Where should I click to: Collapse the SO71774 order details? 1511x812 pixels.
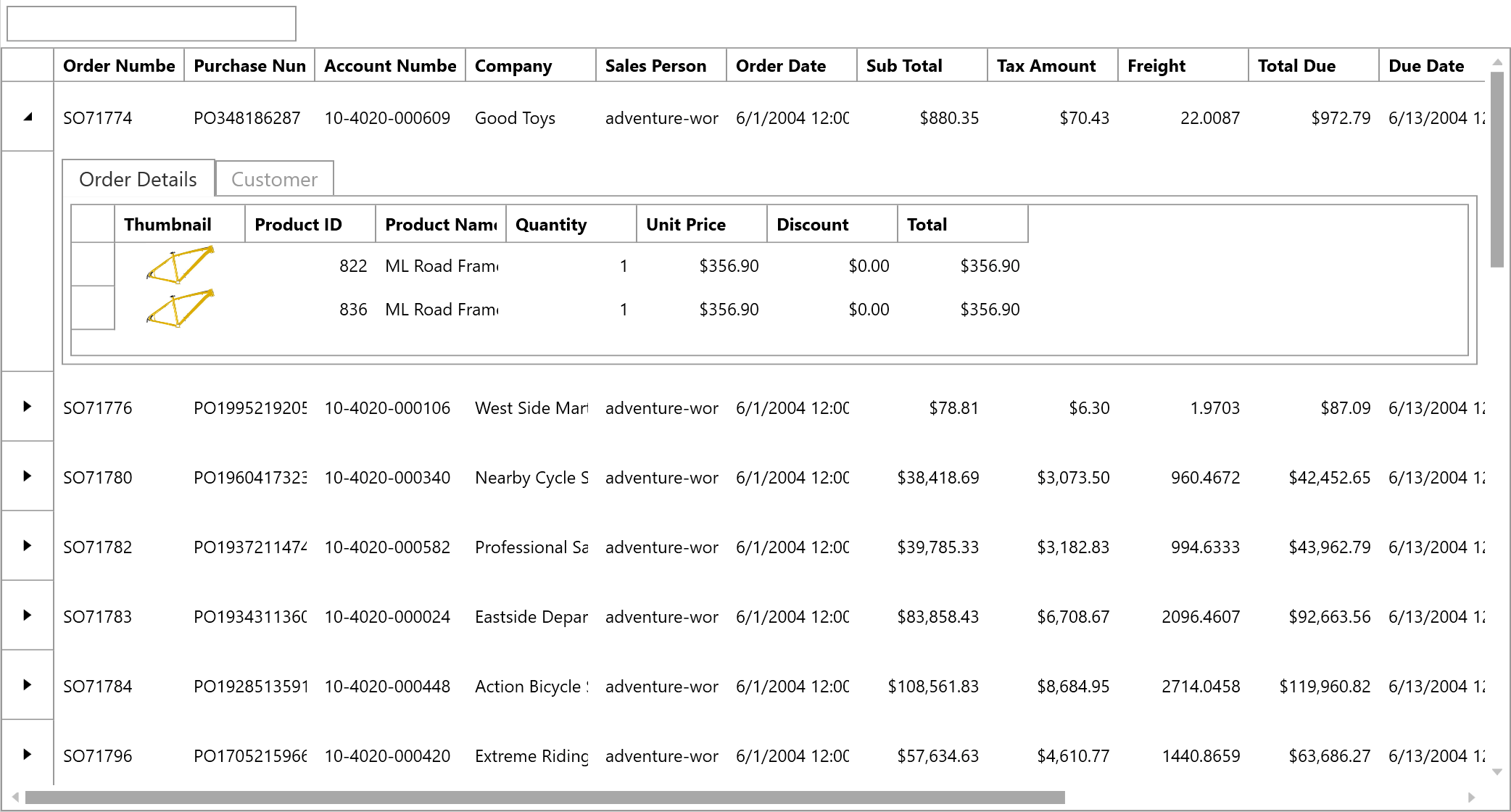(28, 117)
